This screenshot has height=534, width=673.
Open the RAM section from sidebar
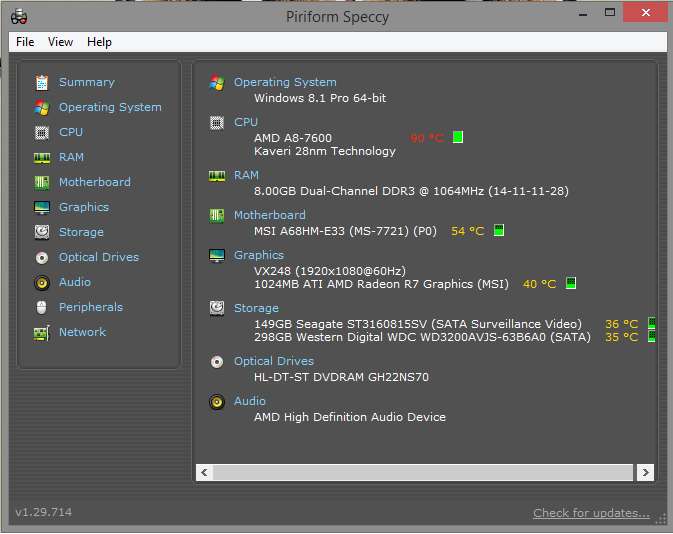point(71,158)
